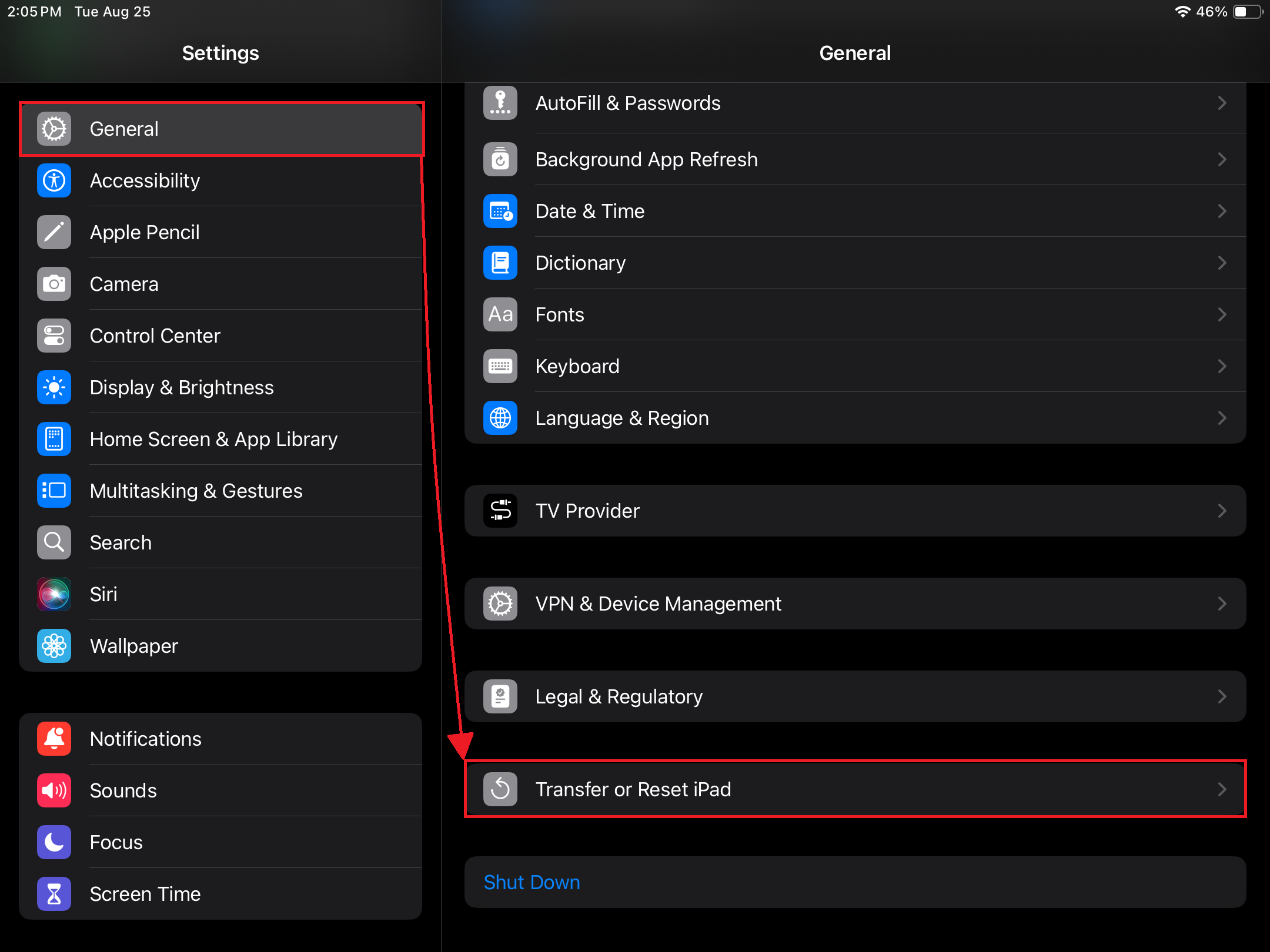Open Date & Time via its chevron
This screenshot has height=952, width=1270.
point(1222,211)
